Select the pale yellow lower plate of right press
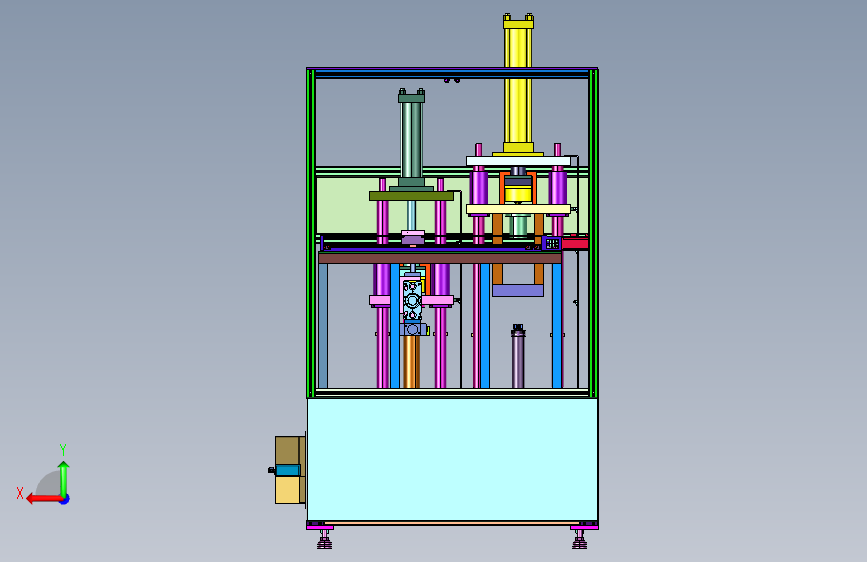 point(518,209)
